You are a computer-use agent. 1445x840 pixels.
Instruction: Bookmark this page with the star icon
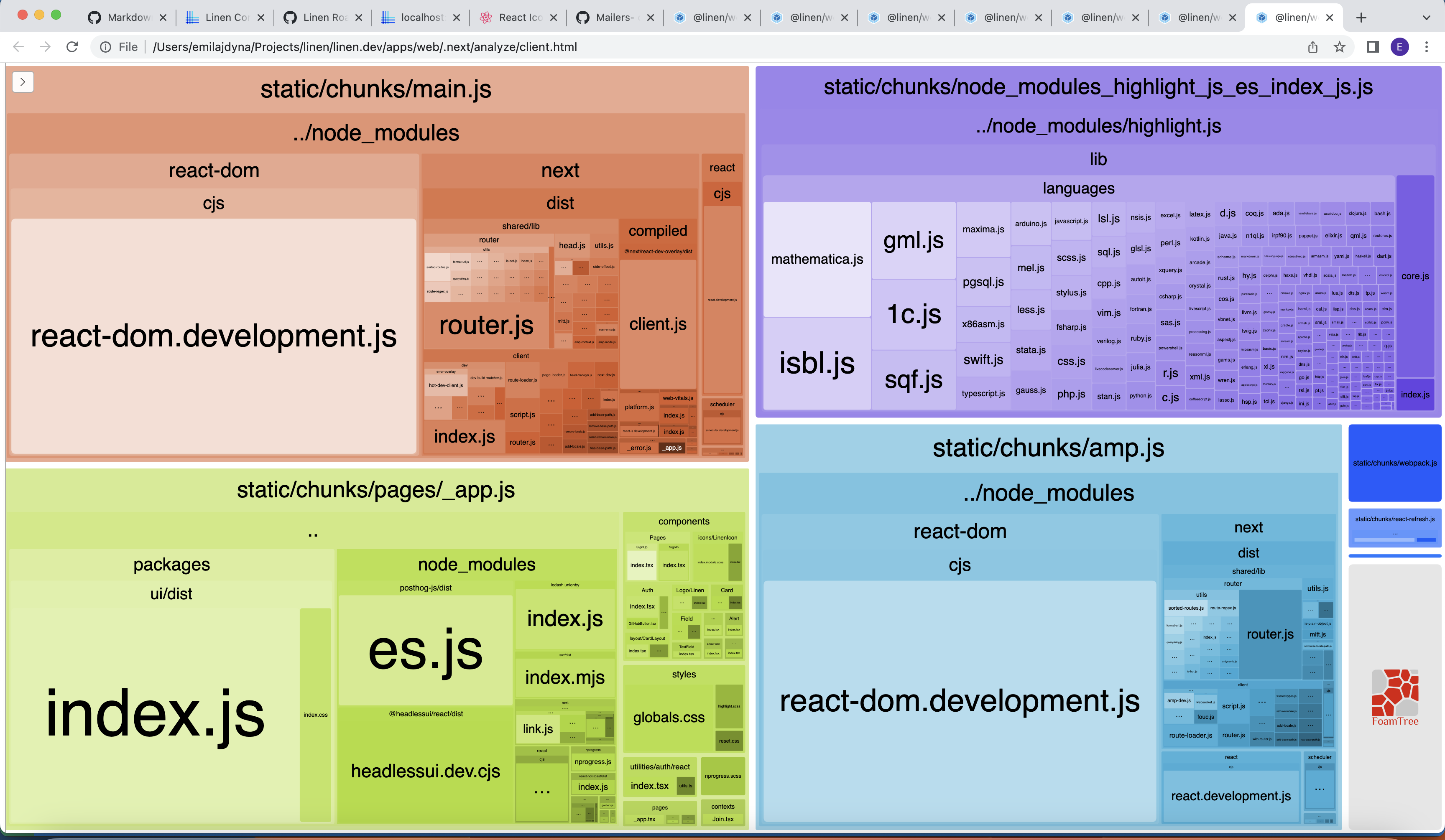[1340, 47]
